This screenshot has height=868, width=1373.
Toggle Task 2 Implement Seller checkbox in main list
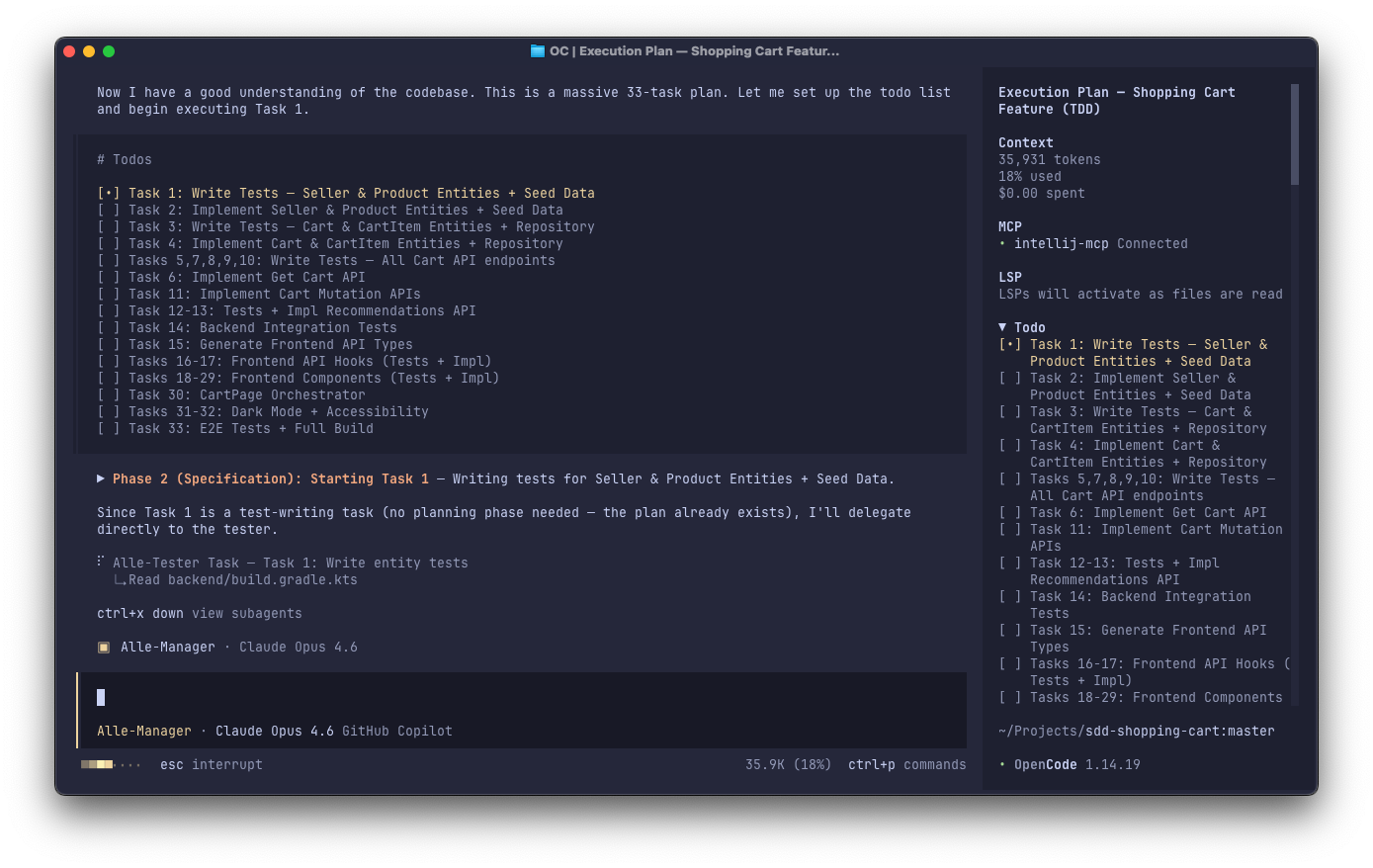tap(109, 211)
